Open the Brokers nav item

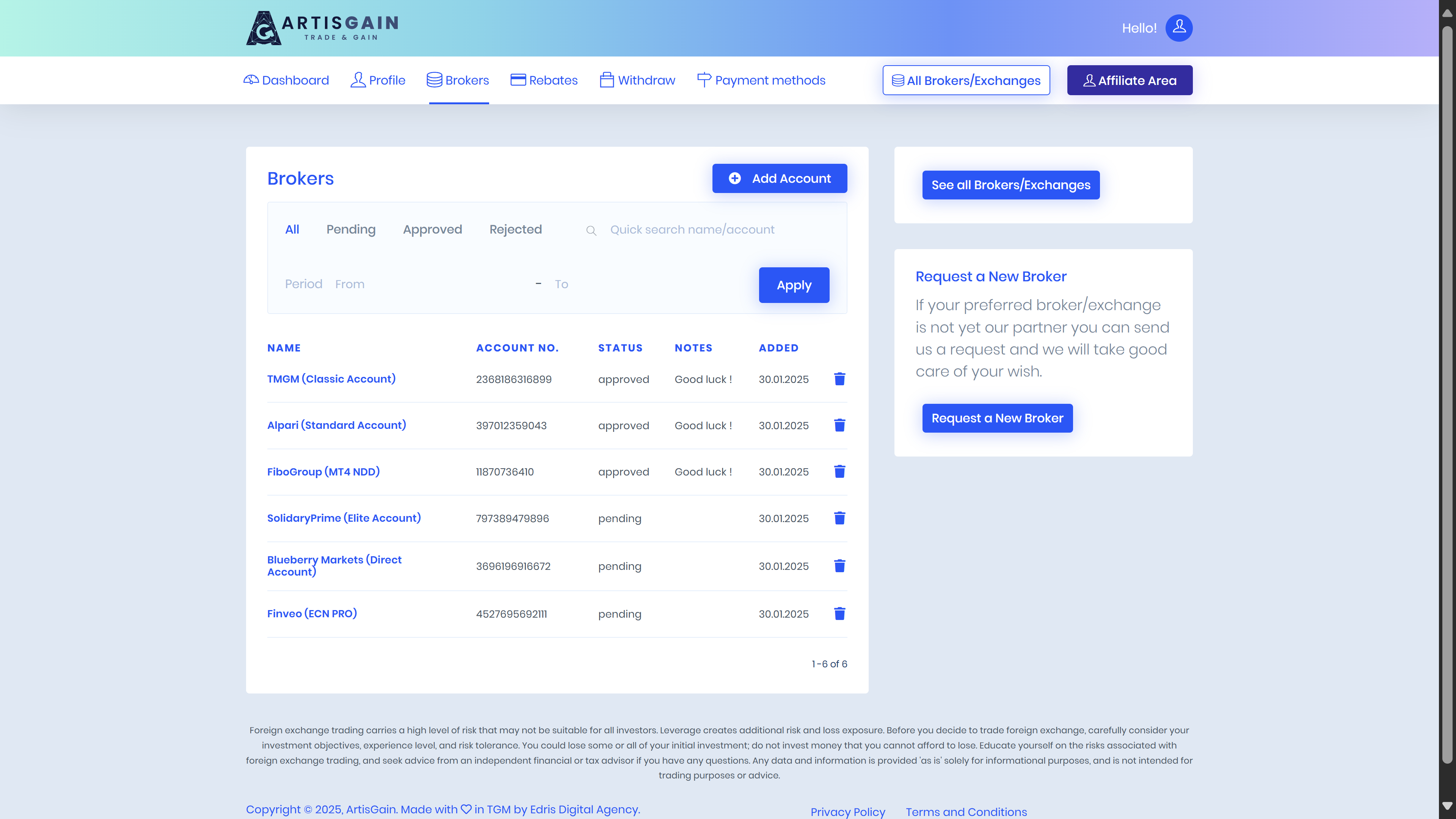(x=458, y=80)
